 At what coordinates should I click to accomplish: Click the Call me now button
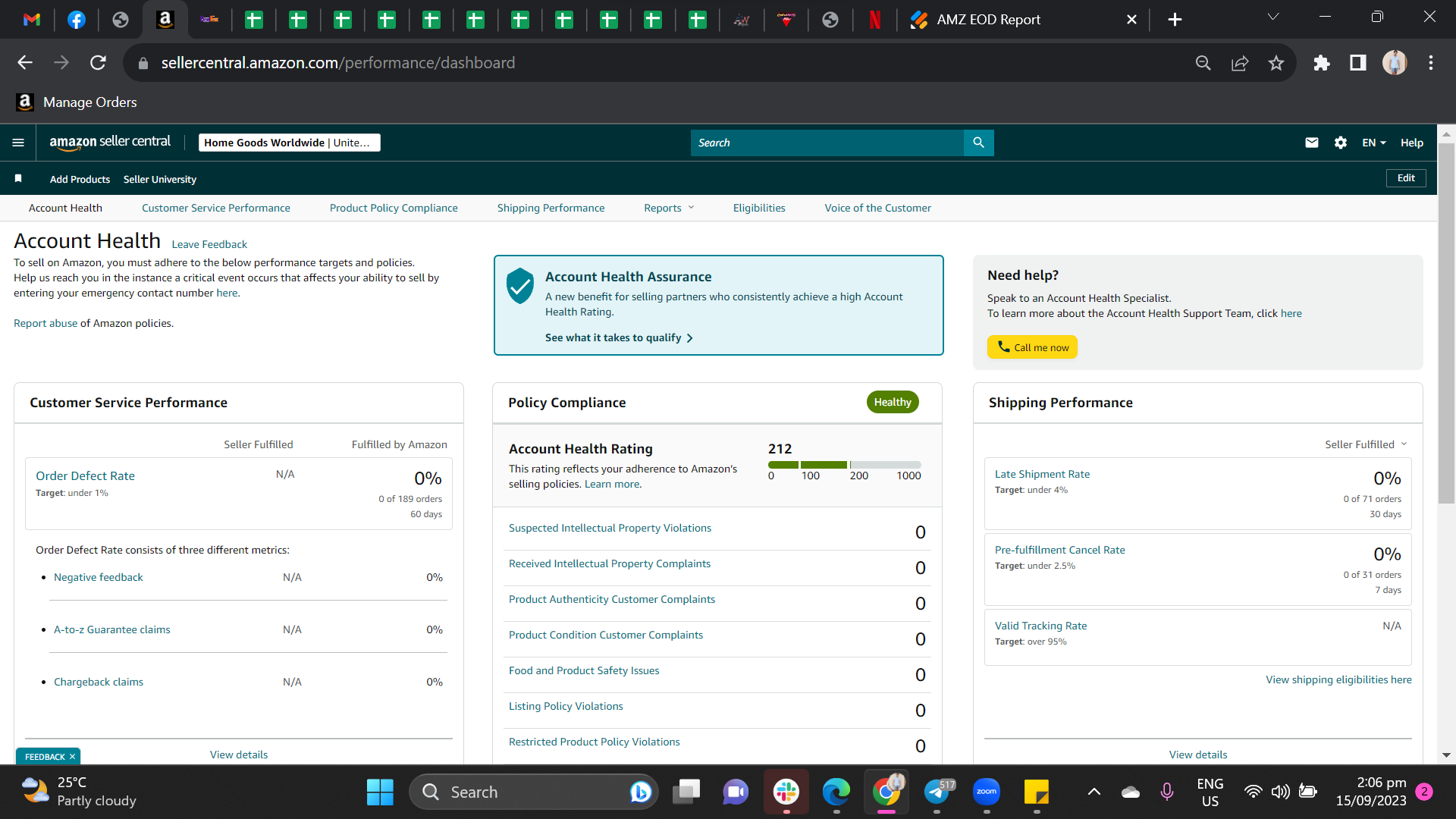(1032, 347)
